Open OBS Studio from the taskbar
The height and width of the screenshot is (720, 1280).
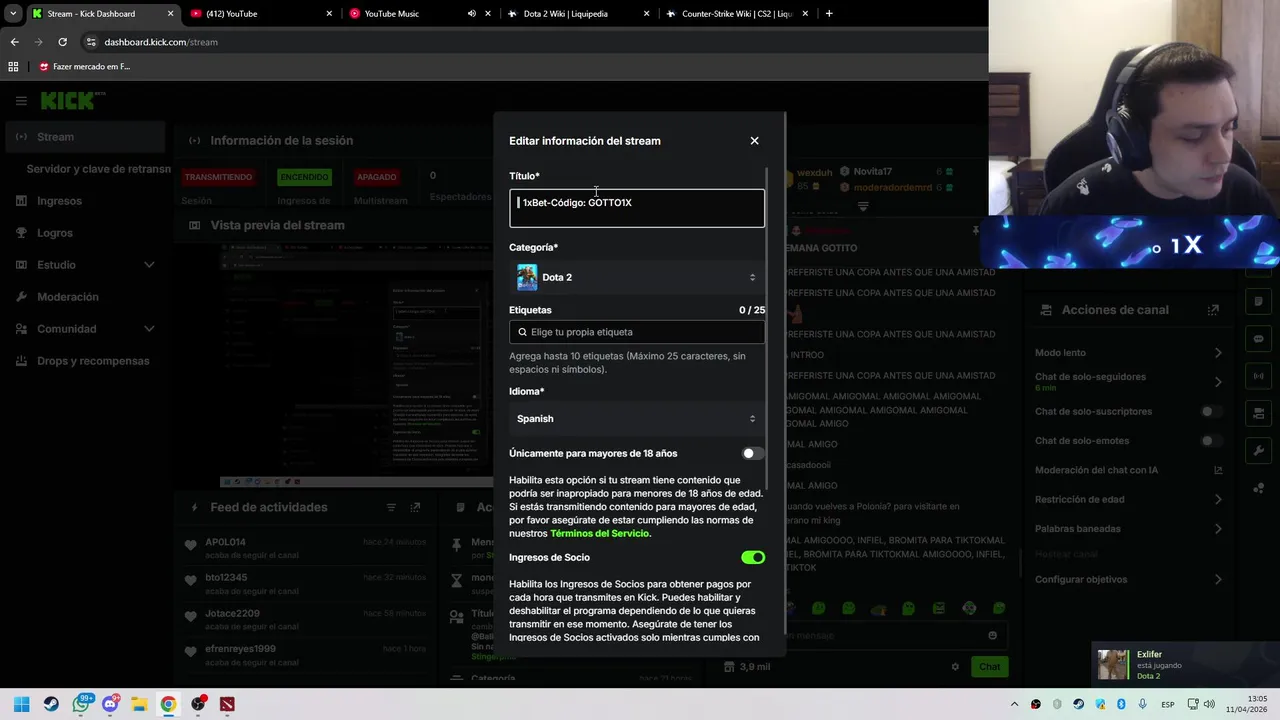(198, 704)
